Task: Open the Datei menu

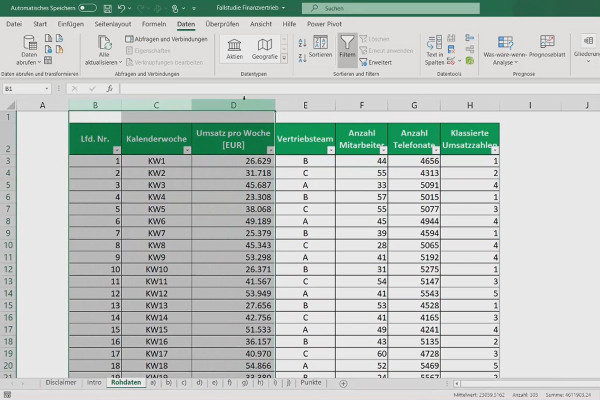Action: pos(14,24)
